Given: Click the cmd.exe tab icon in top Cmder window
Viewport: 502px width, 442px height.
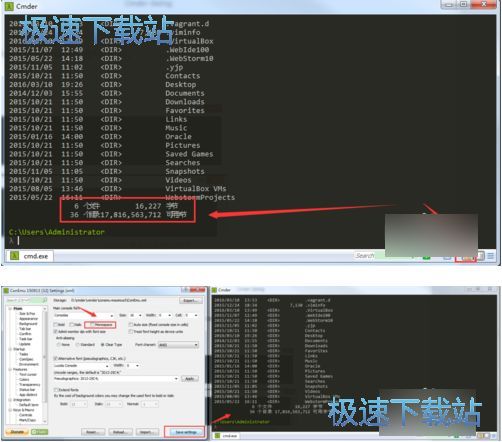Looking at the screenshot, I should 15,256.
